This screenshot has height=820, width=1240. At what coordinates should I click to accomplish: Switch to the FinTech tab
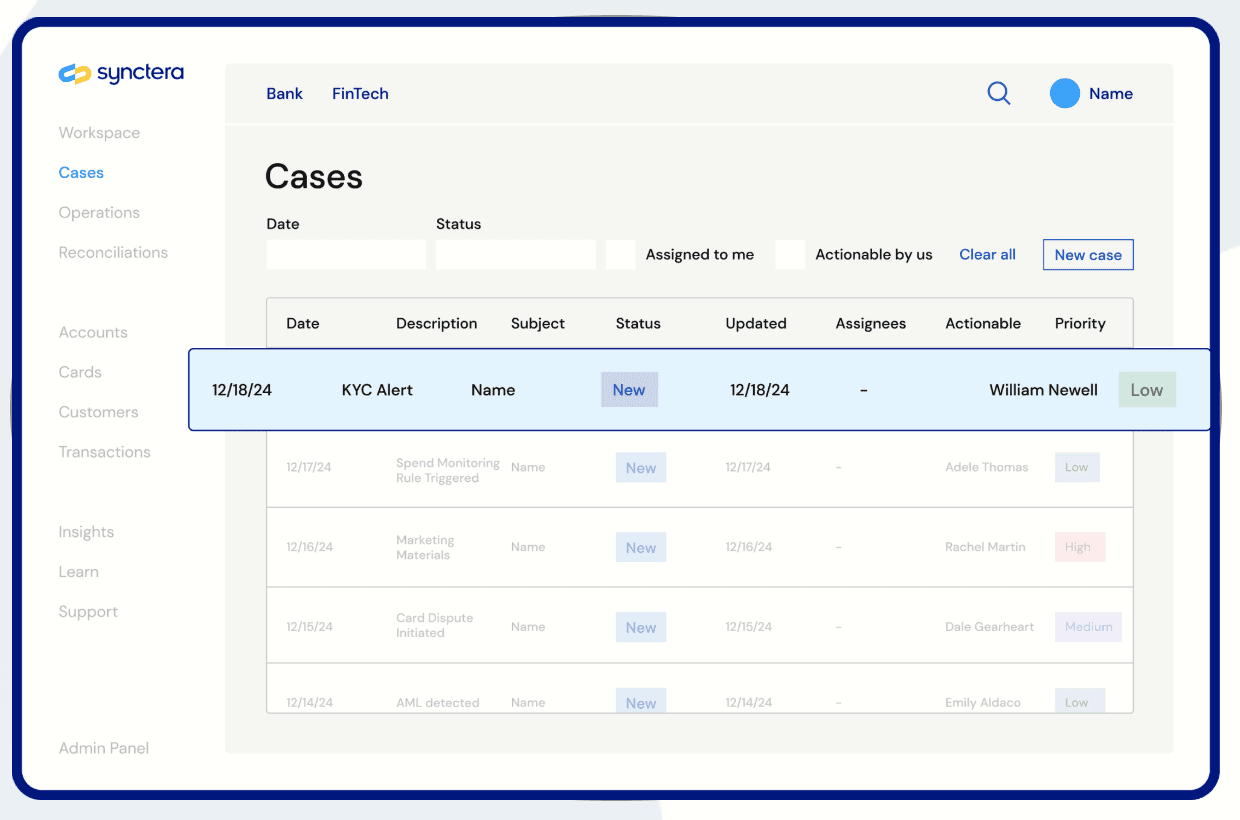[360, 94]
